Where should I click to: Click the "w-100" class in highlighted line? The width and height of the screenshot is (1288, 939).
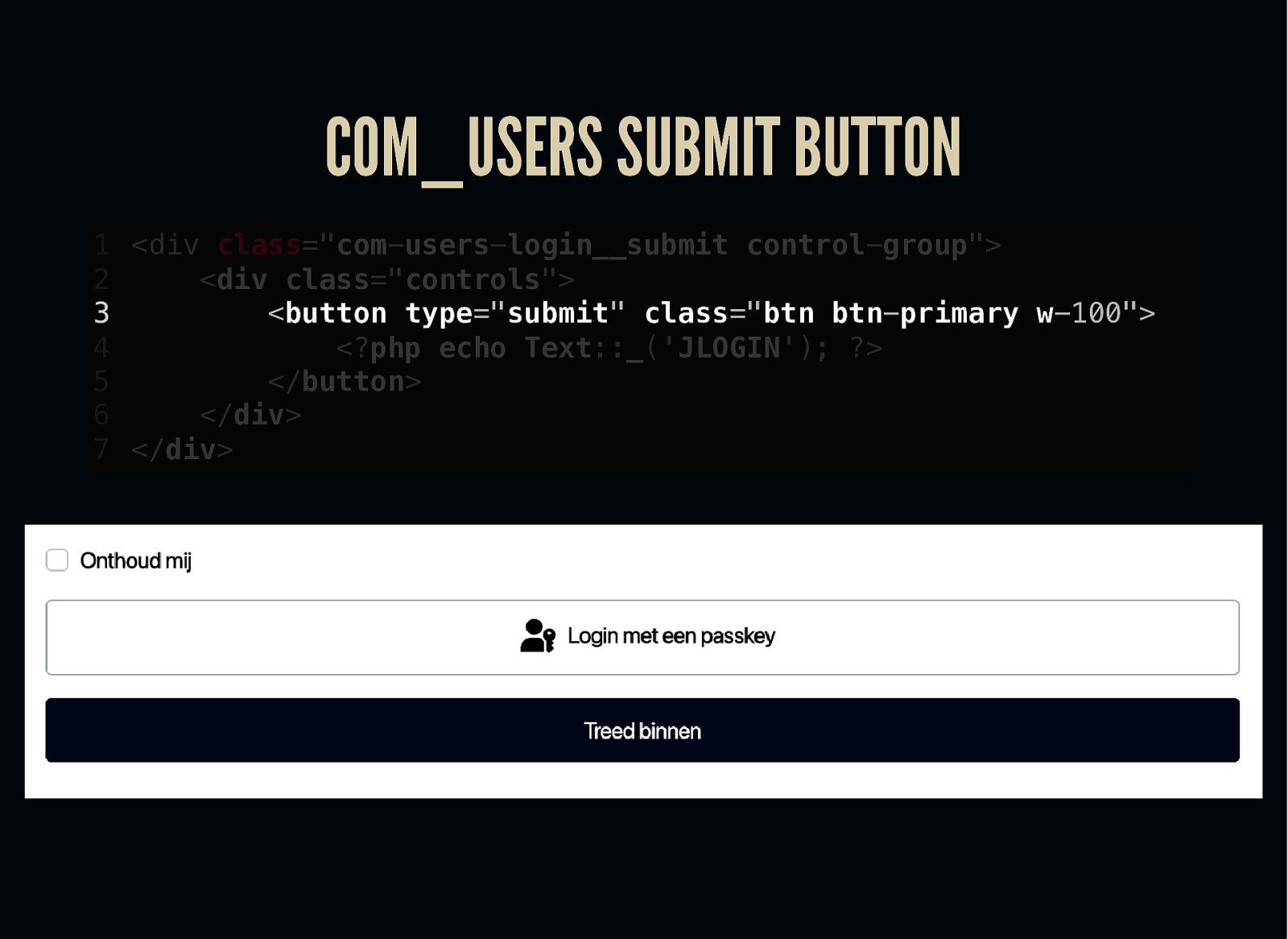pyautogui.click(x=1079, y=313)
